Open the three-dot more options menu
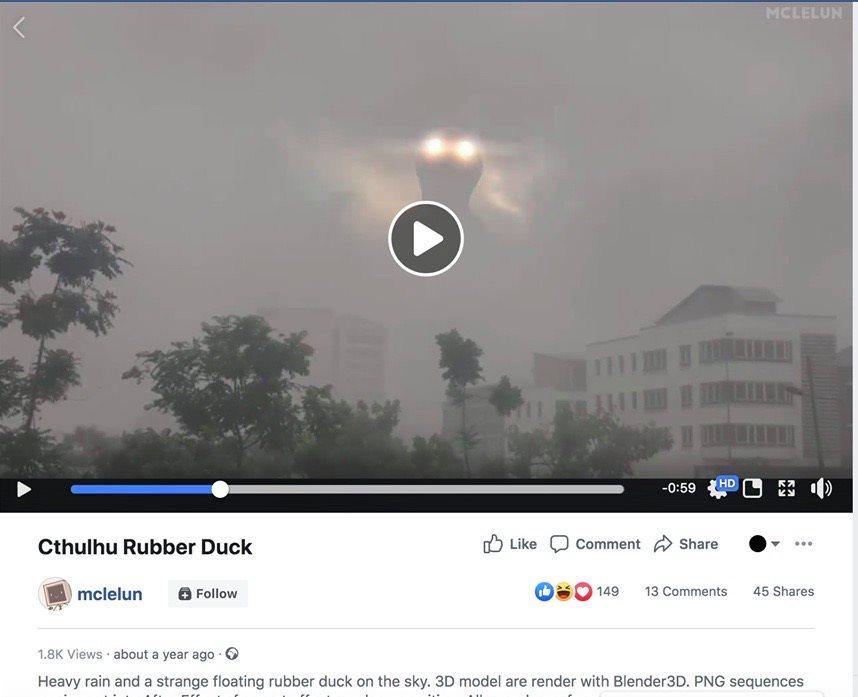The width and height of the screenshot is (858, 697). tap(803, 544)
